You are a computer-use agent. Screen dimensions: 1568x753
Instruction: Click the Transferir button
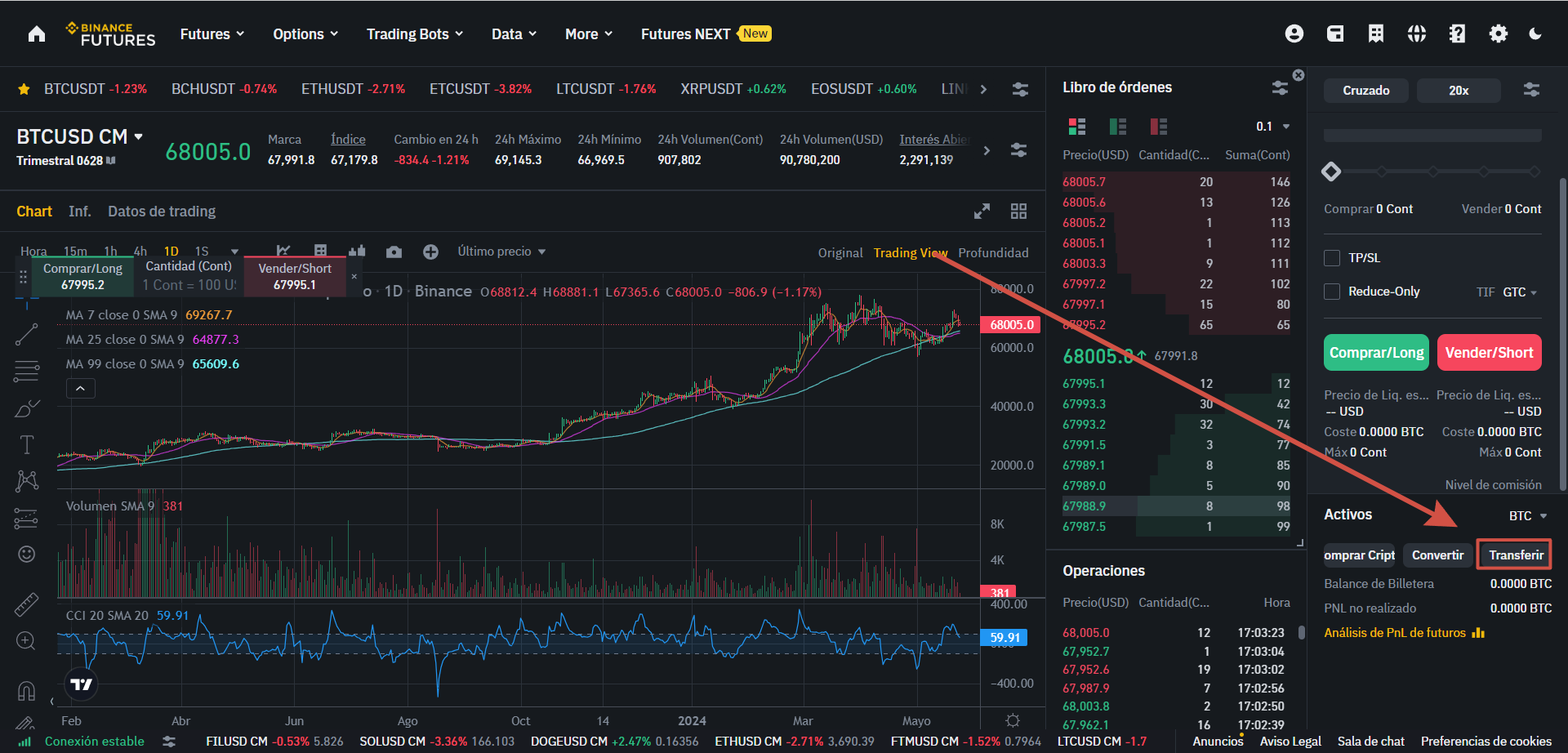tap(1516, 555)
